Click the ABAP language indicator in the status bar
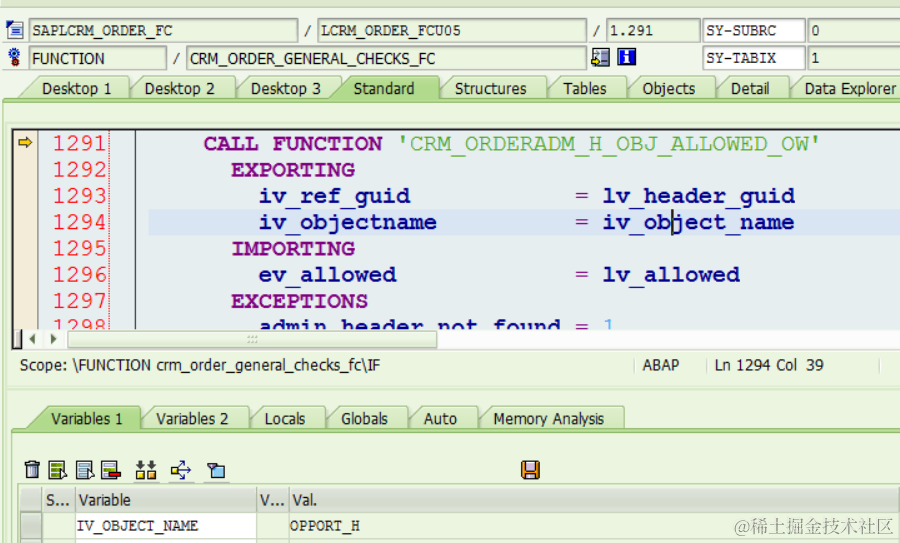This screenshot has height=543, width=900. 661,365
